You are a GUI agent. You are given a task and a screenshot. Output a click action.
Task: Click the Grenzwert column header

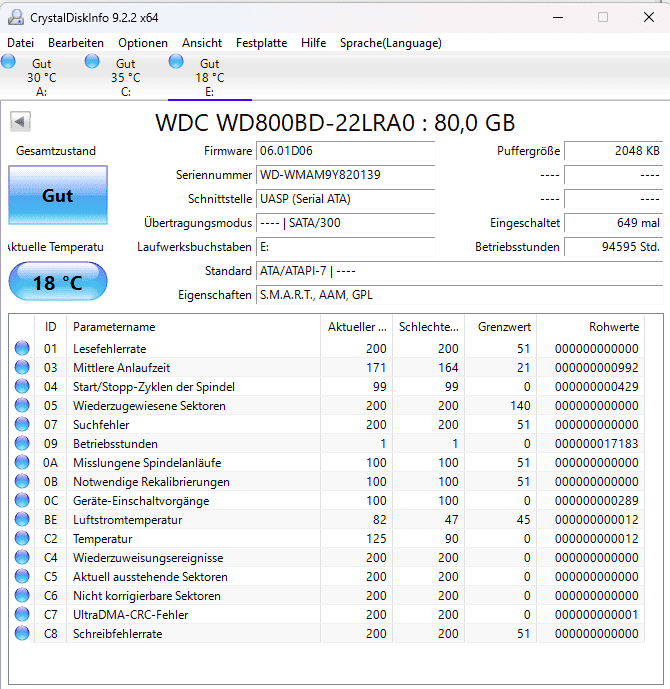(x=500, y=327)
